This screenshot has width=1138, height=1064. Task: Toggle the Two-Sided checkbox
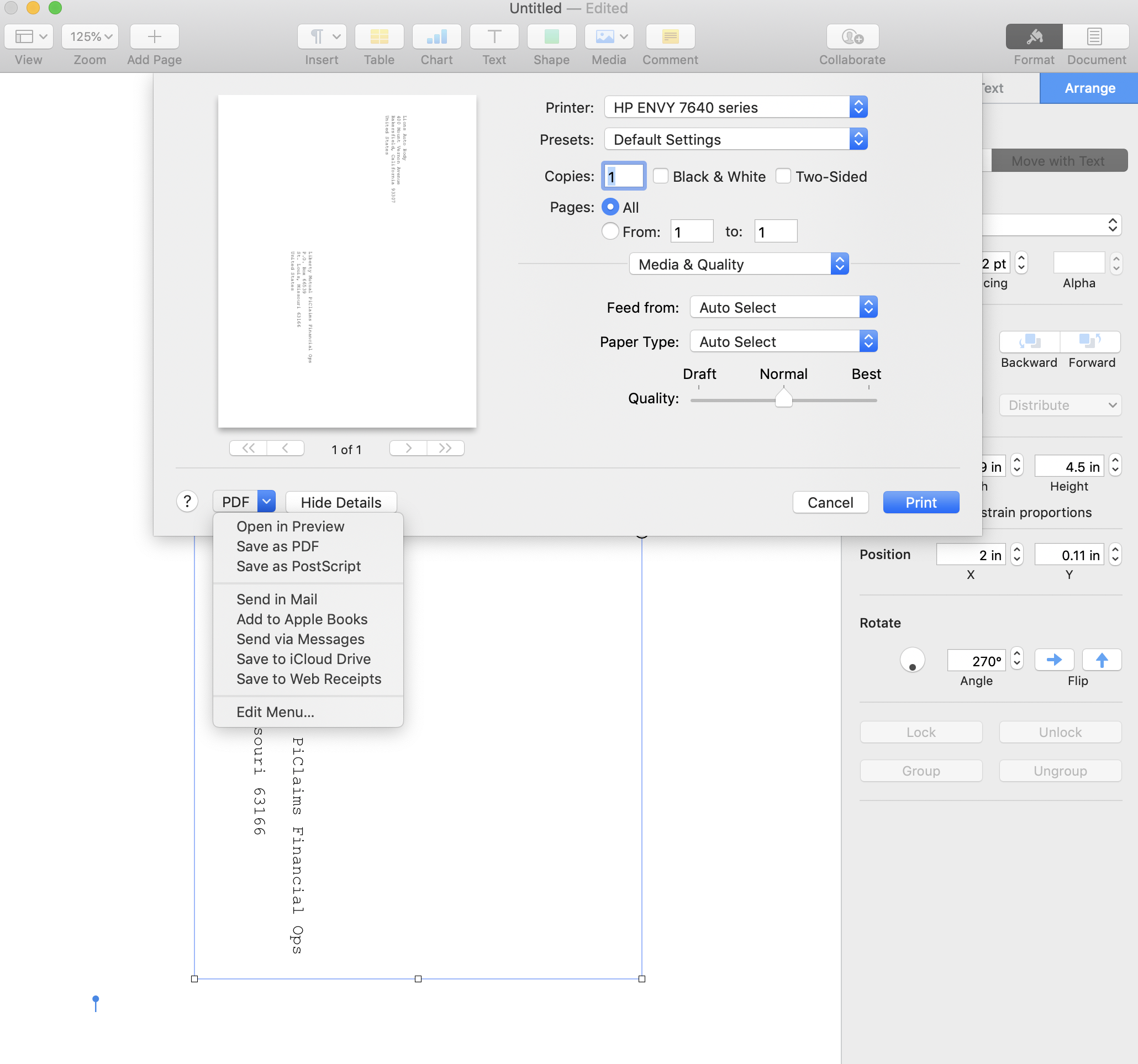783,176
